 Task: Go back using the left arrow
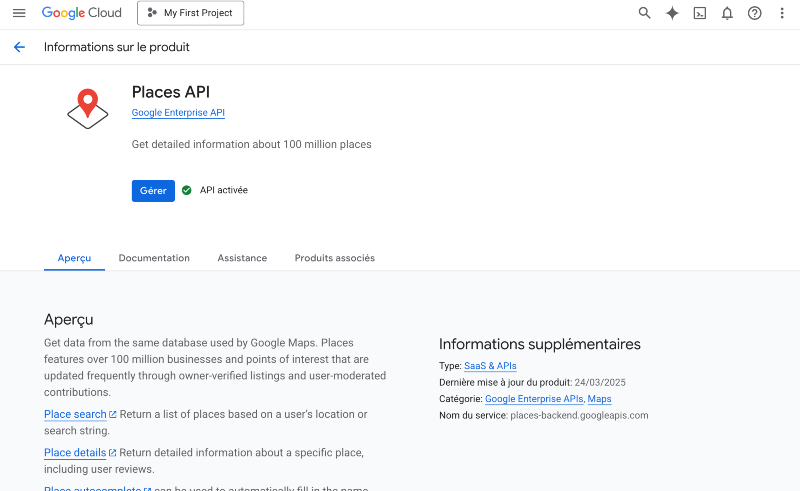coord(19,47)
